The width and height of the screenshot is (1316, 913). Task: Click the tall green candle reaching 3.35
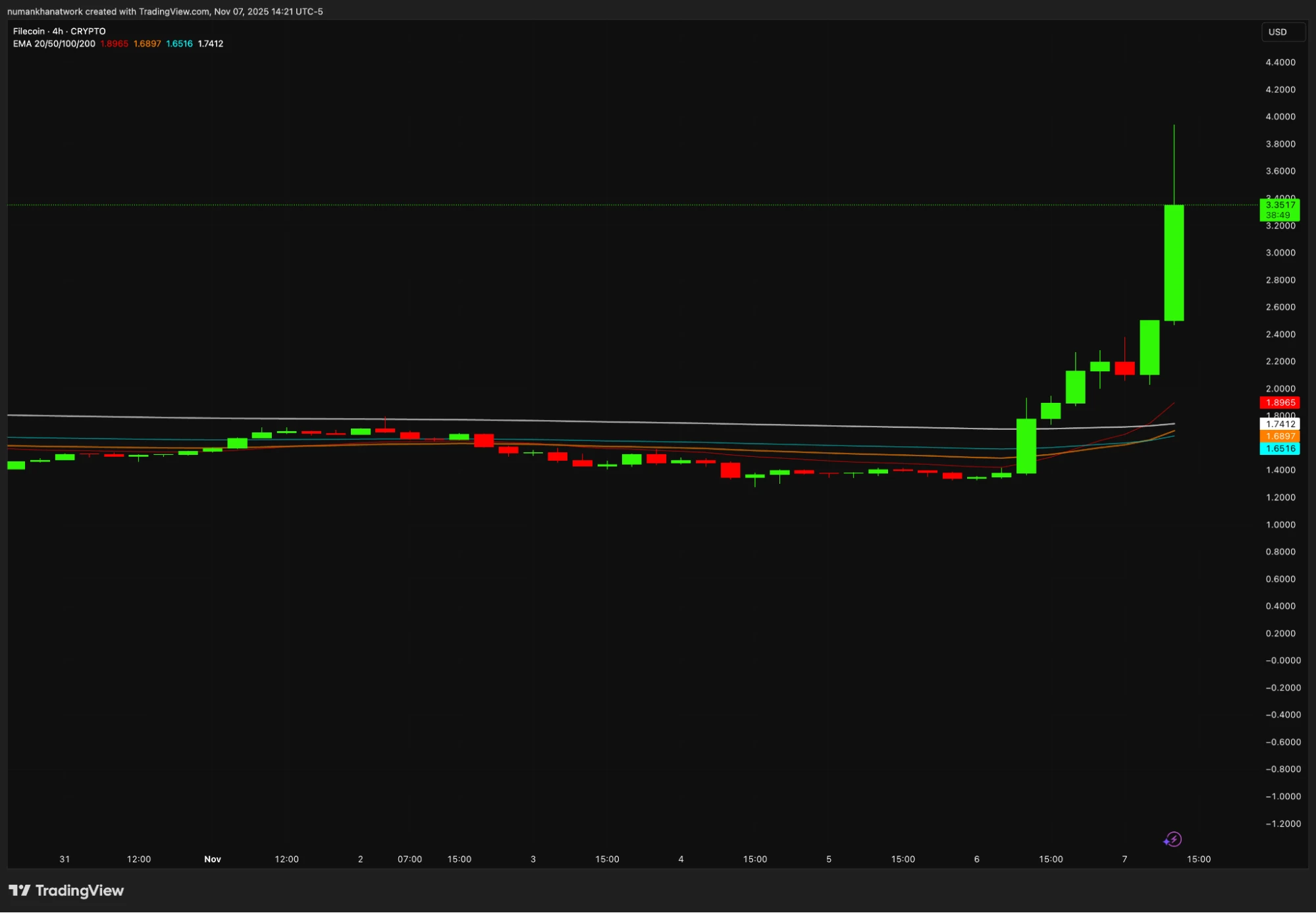tap(1174, 263)
